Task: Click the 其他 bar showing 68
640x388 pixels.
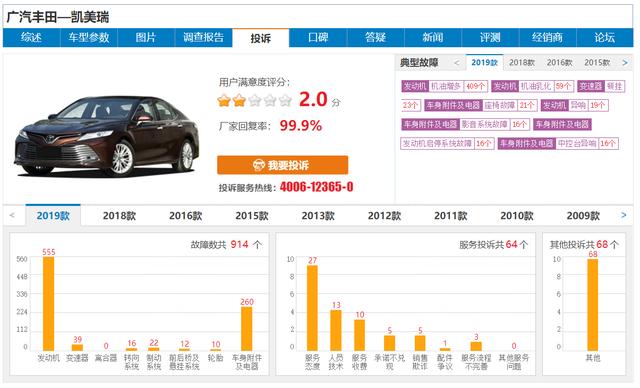Action: click(x=593, y=305)
